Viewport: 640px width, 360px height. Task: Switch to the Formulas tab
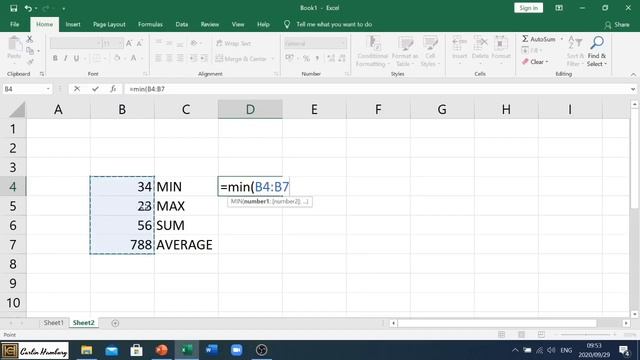click(x=150, y=24)
